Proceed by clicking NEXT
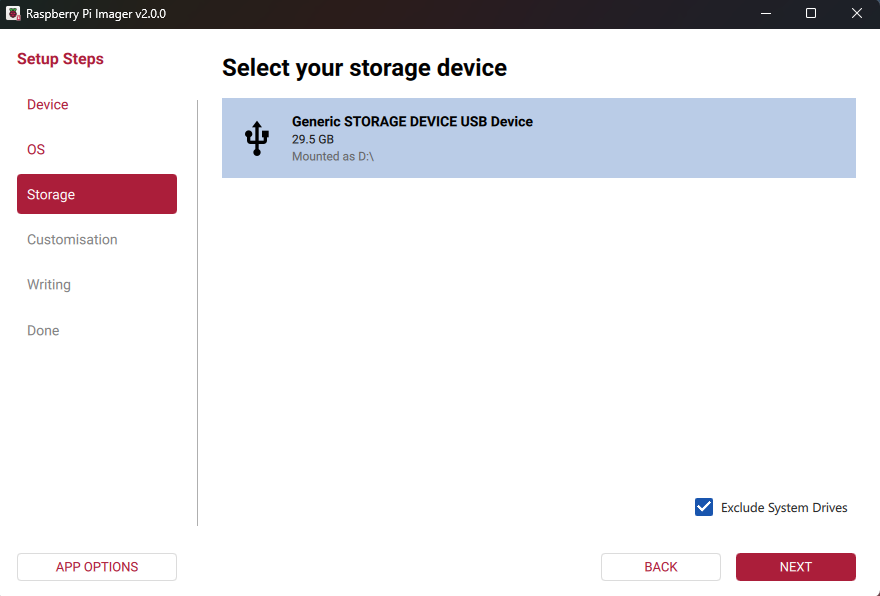 (x=795, y=567)
